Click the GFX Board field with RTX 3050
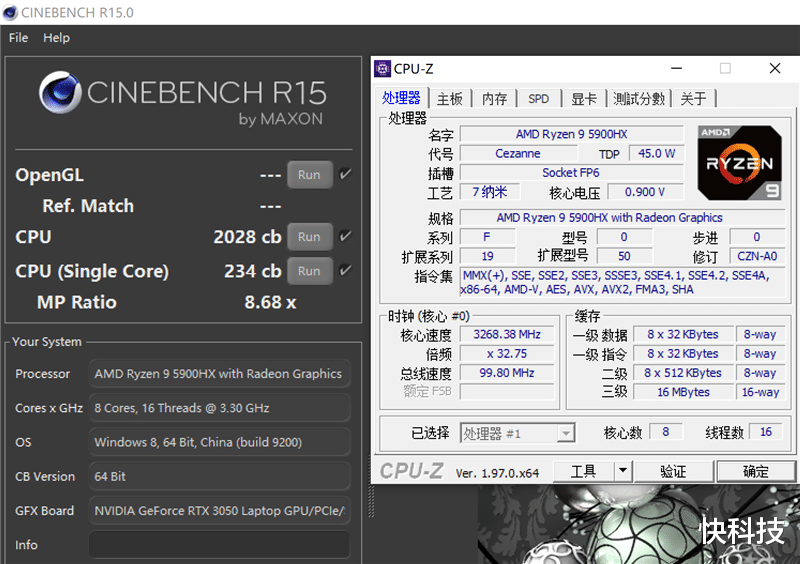This screenshot has height=564, width=800. point(220,510)
